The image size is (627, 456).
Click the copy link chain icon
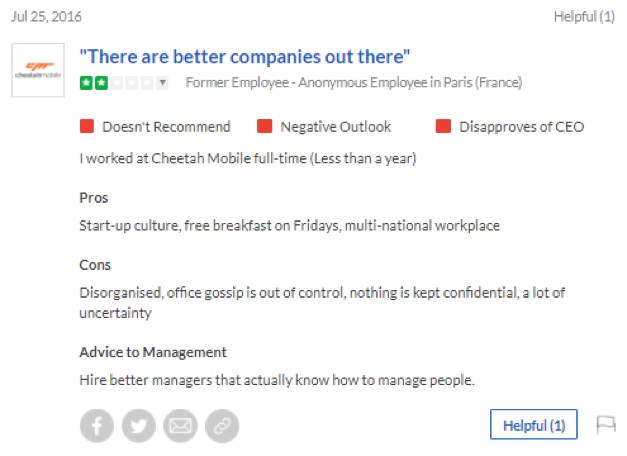point(222,426)
